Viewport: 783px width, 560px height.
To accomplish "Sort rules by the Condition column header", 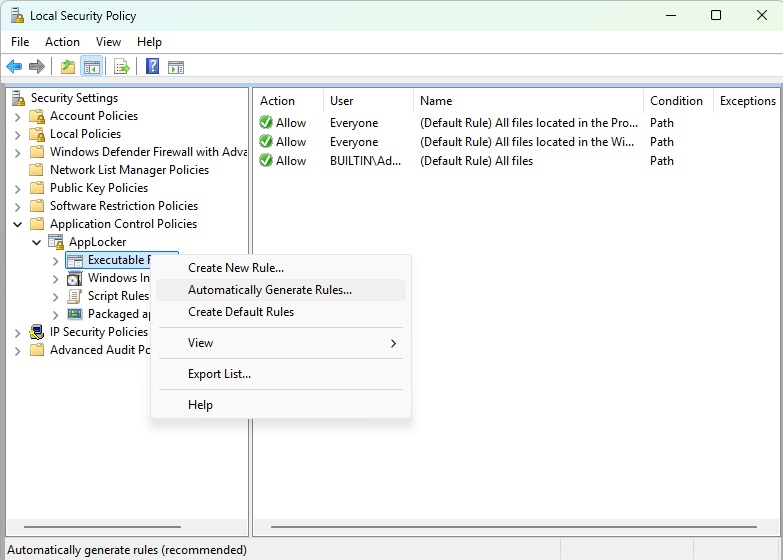I will coord(676,101).
